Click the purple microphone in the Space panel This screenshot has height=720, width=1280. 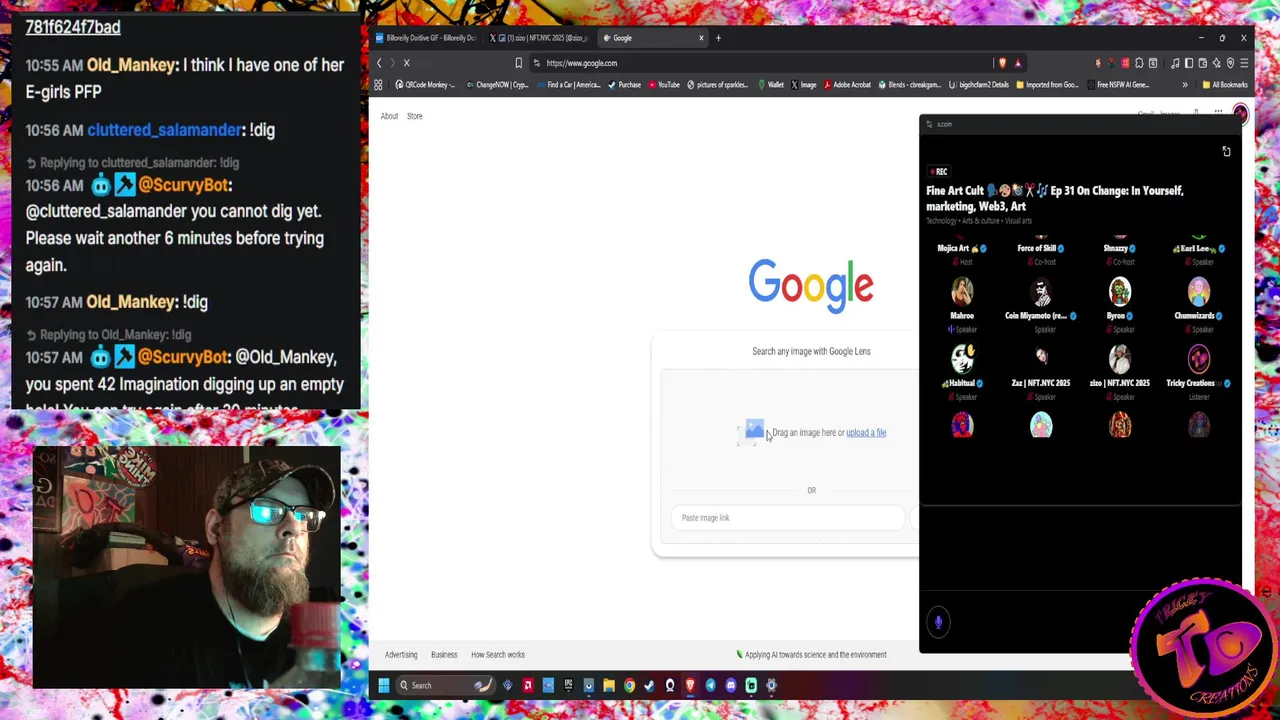tap(938, 622)
